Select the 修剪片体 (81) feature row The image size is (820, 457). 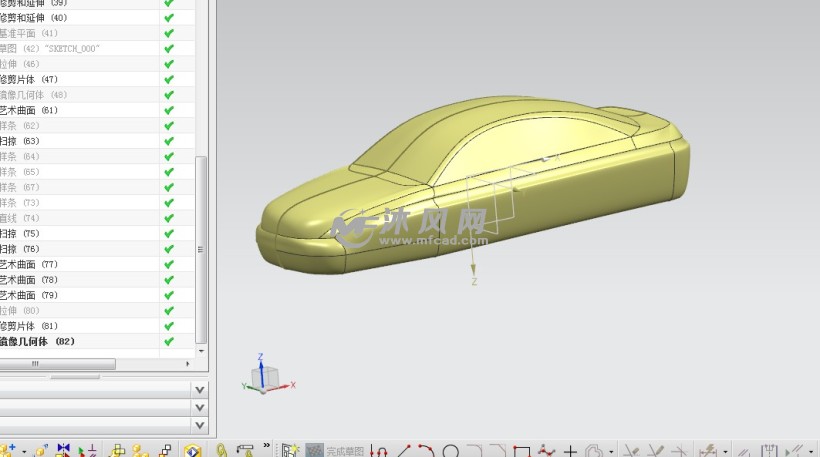(97, 326)
